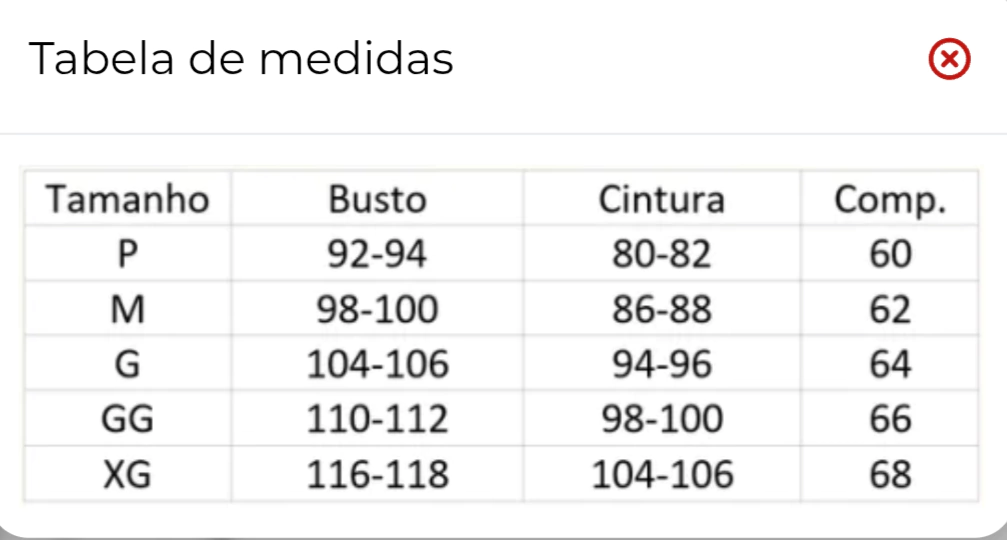The width and height of the screenshot is (1007, 540).
Task: Select the 116-118 busto value
Action: click(x=377, y=475)
